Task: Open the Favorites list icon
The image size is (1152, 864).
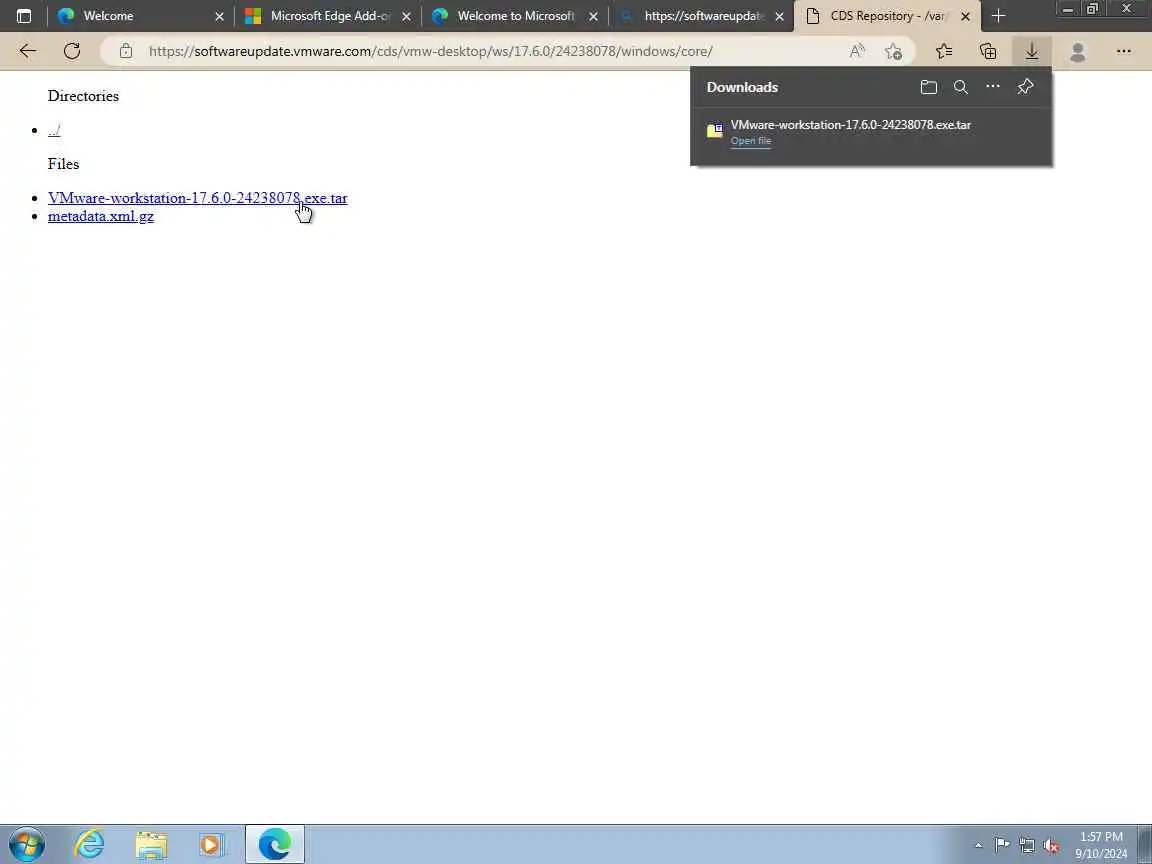Action: pyautogui.click(x=944, y=51)
